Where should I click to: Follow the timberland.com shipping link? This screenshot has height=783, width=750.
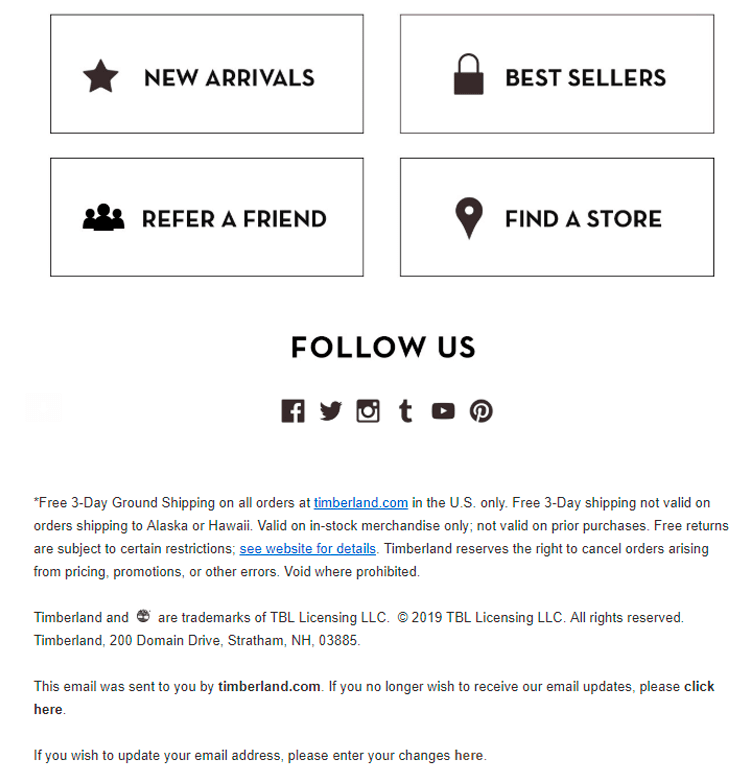point(361,502)
